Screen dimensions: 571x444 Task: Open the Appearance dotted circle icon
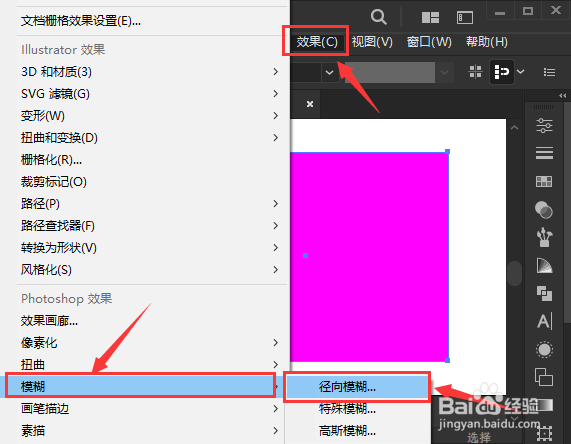click(x=544, y=350)
